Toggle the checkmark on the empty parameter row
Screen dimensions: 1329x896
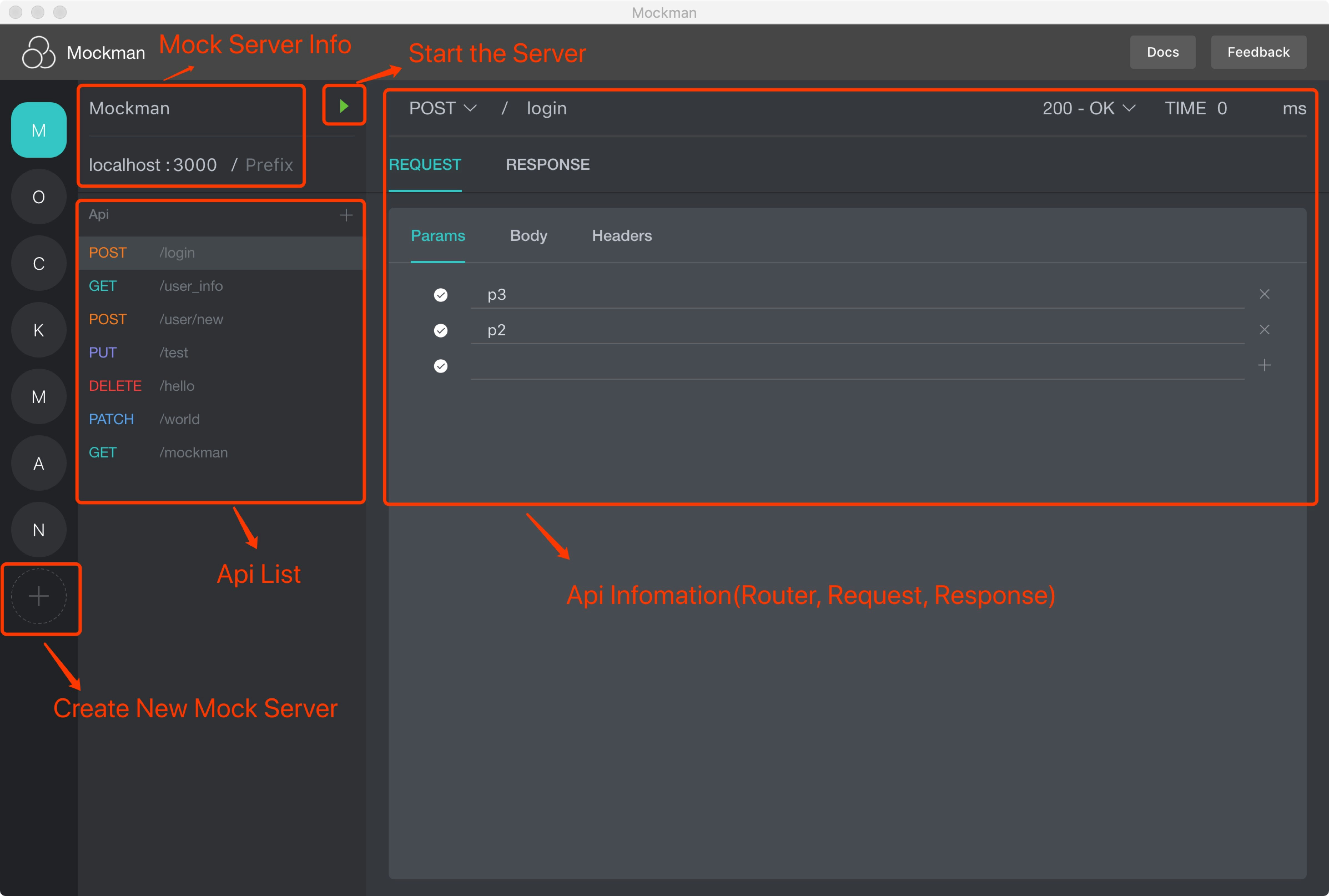click(x=440, y=366)
